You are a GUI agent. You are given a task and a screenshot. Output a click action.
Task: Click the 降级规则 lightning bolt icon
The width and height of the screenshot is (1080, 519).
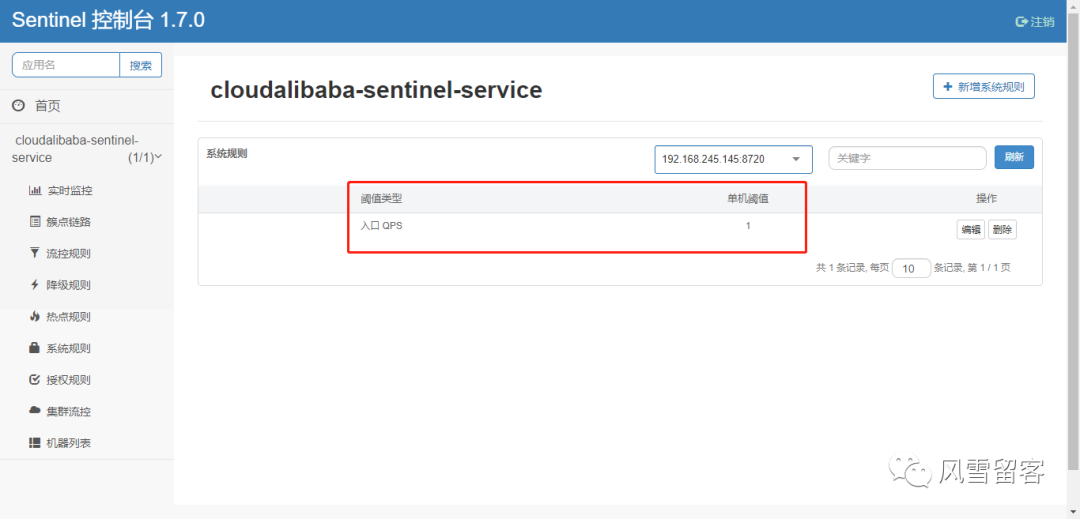(x=35, y=285)
